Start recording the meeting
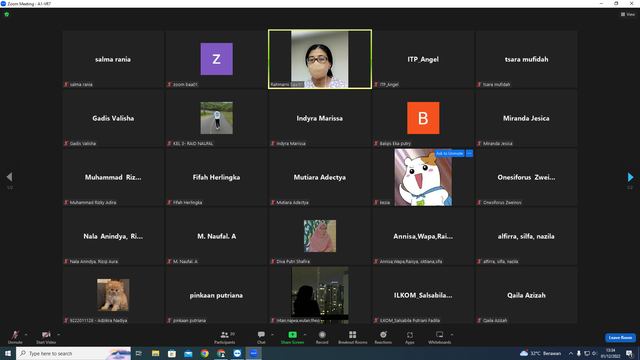640x360 pixels. (x=322, y=337)
